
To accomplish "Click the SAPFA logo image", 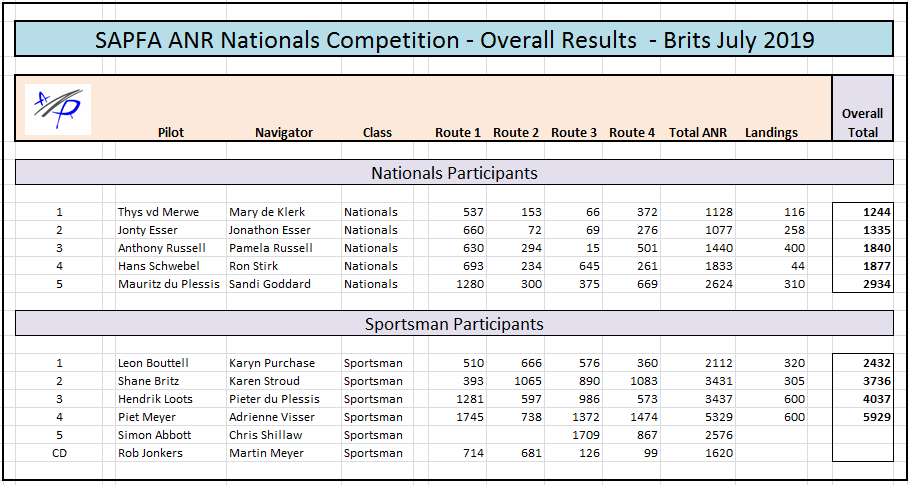I will 57,109.
